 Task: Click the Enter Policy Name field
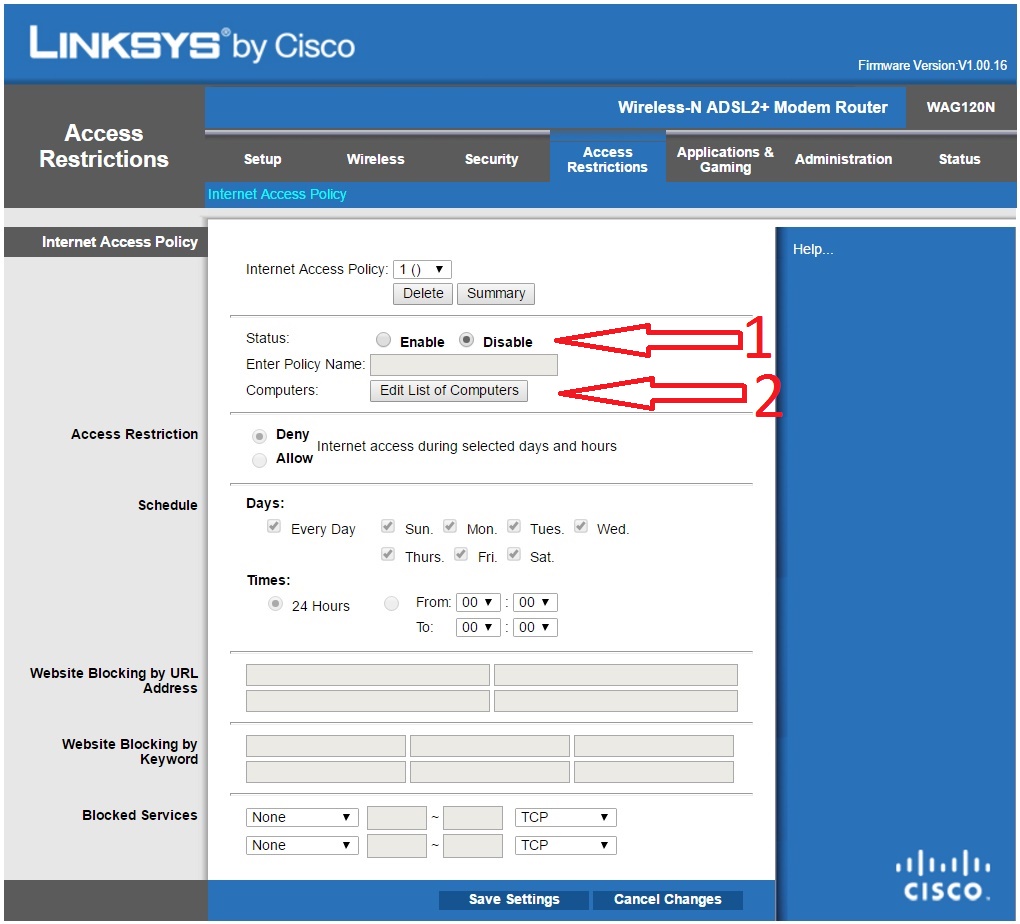[464, 364]
